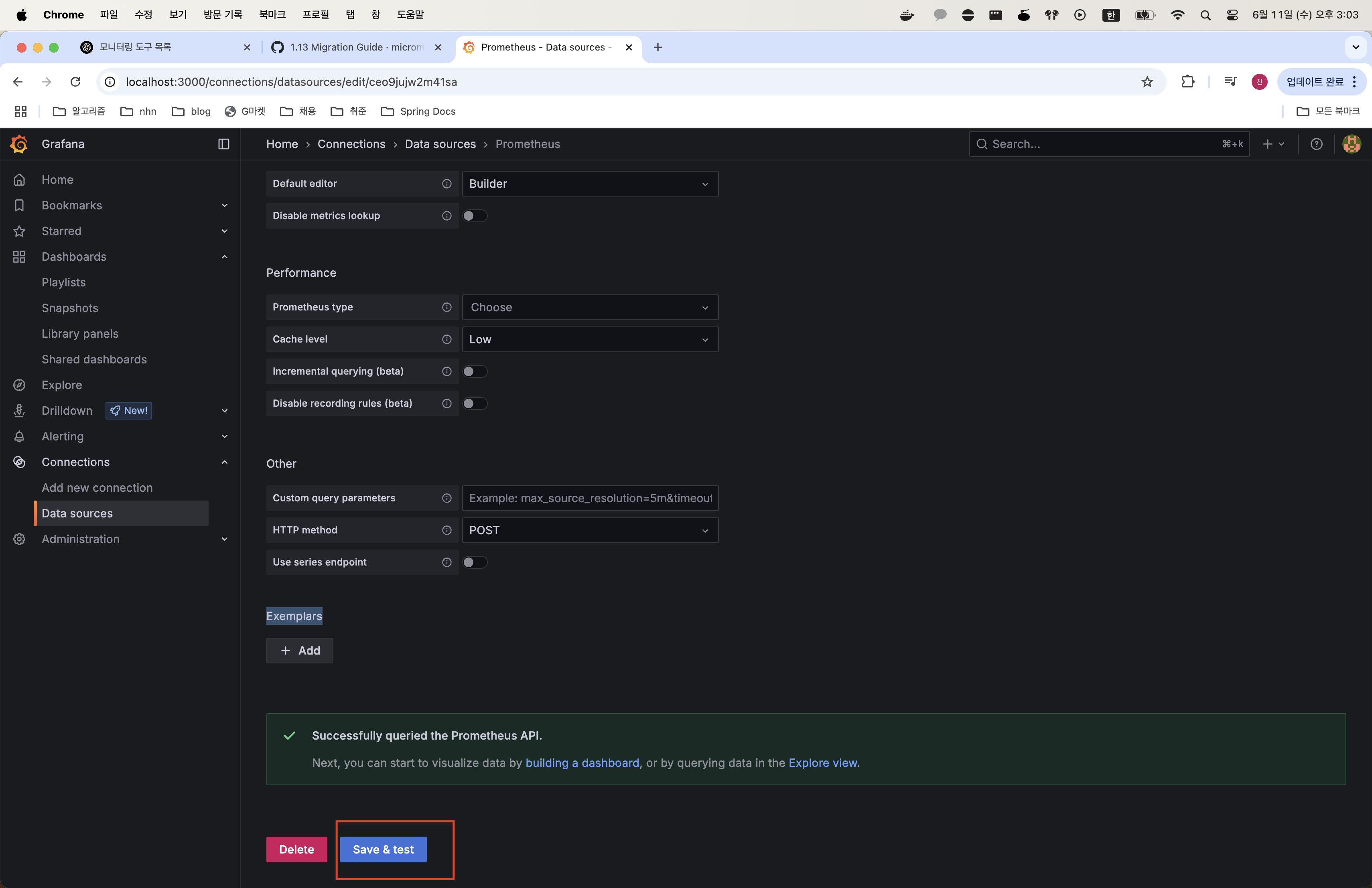
Task: Click the info icon beside Prometheus type
Action: 446,307
